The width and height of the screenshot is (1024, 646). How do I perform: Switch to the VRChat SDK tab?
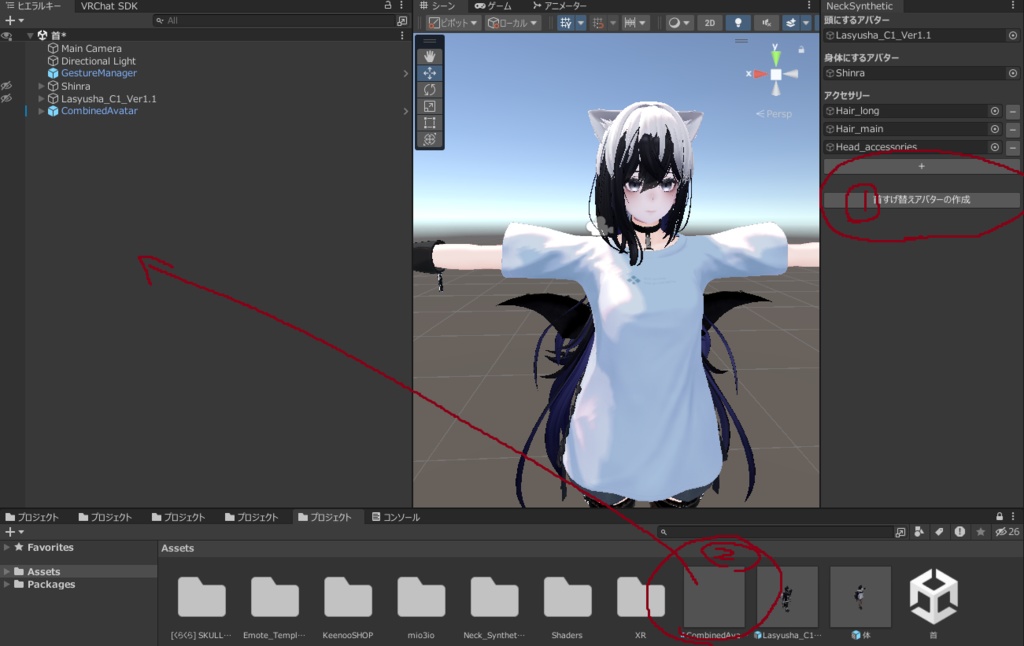click(109, 6)
